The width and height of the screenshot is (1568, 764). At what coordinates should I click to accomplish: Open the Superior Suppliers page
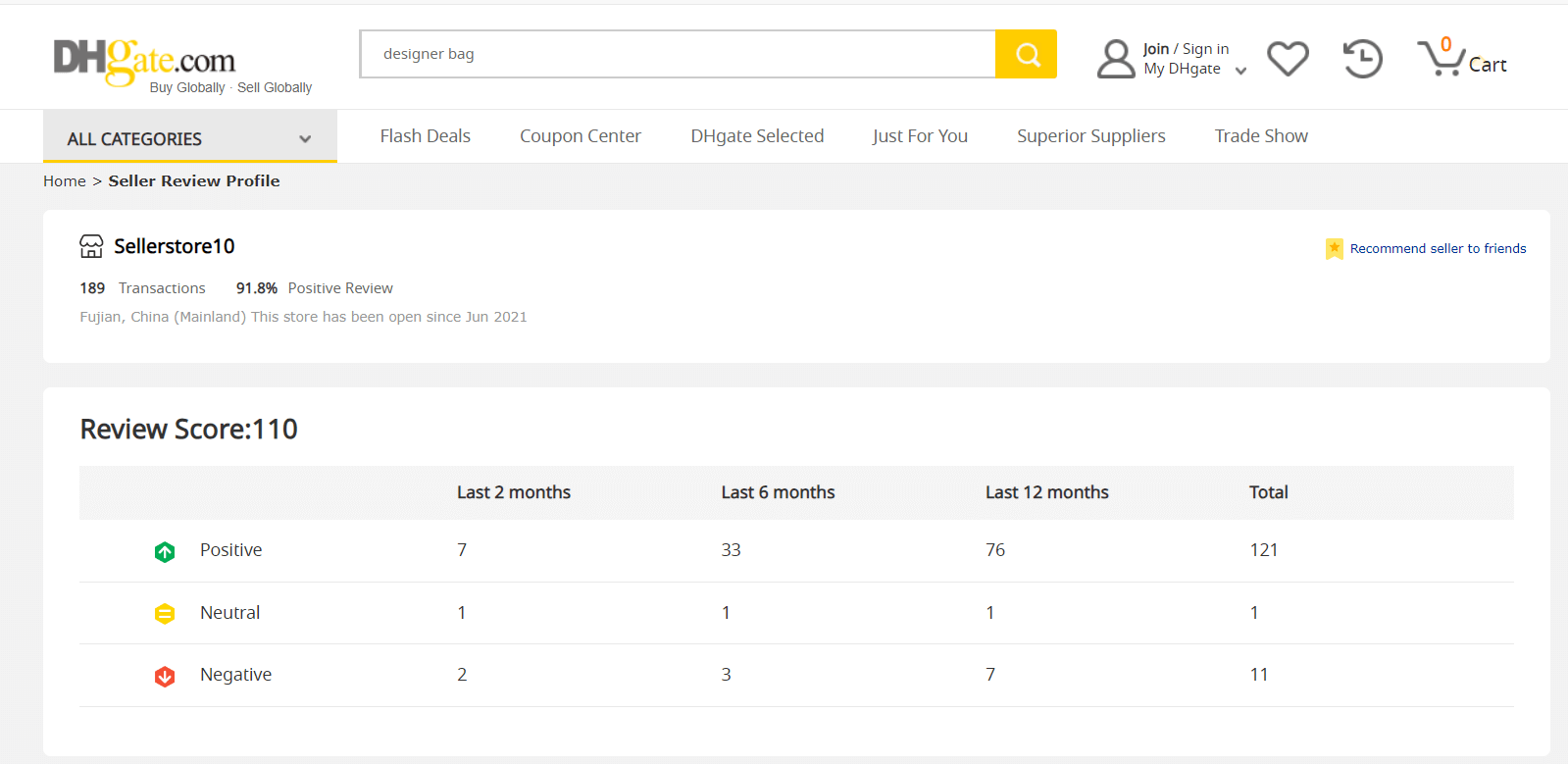(x=1090, y=136)
